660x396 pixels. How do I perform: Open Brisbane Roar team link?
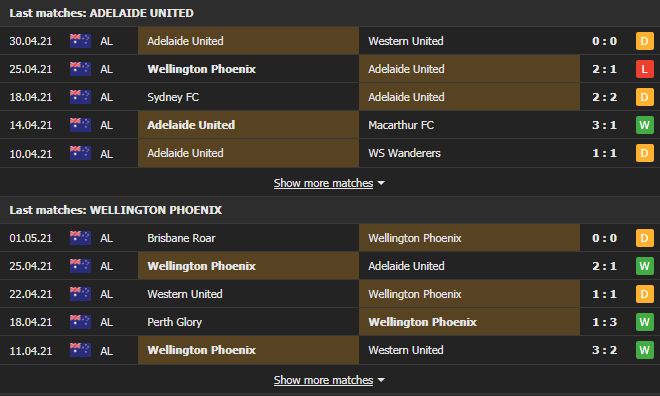(181, 238)
